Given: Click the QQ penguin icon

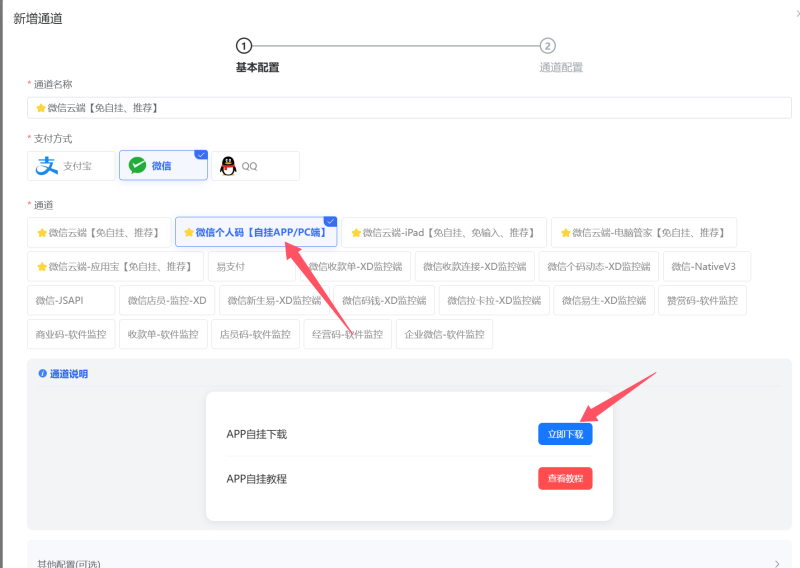Looking at the screenshot, I should (x=228, y=166).
